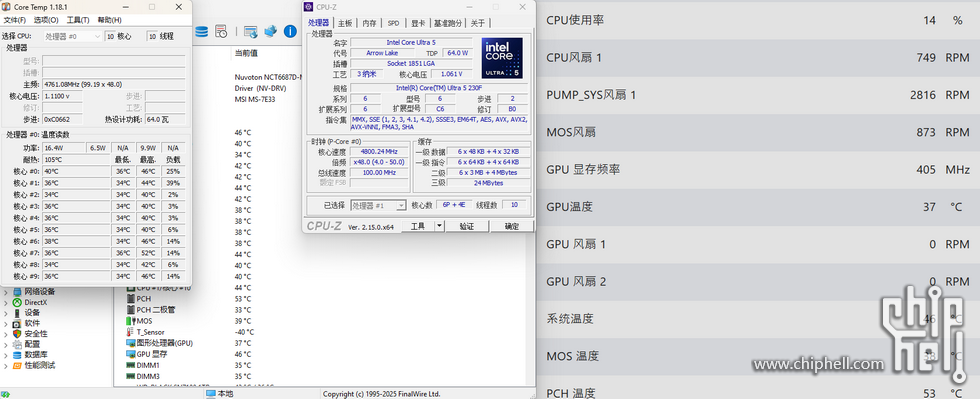Image resolution: width=980 pixels, height=399 pixels.
Task: Switch to the SPD tab in CPU-Z
Action: click(x=393, y=23)
